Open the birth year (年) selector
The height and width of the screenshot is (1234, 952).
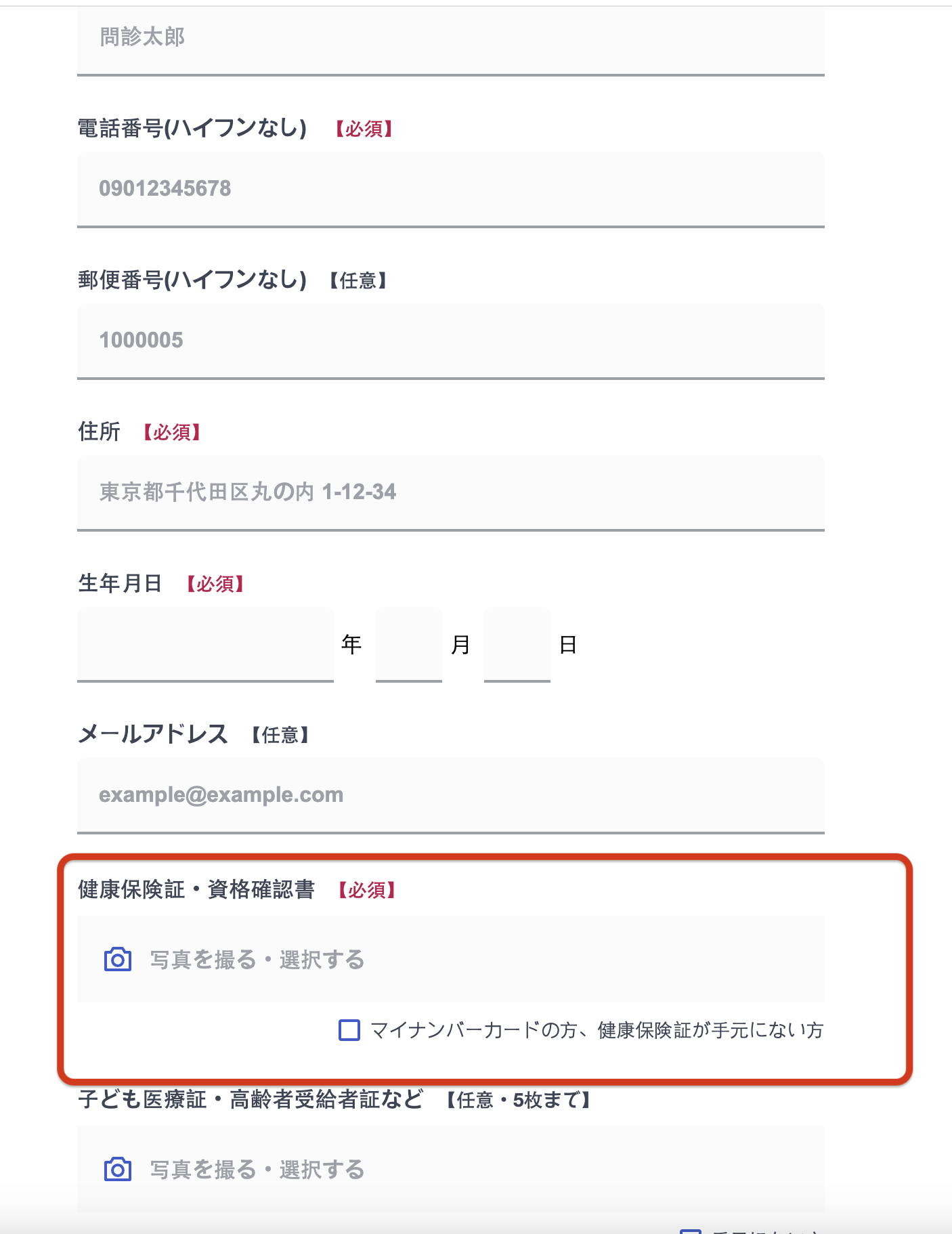205,643
